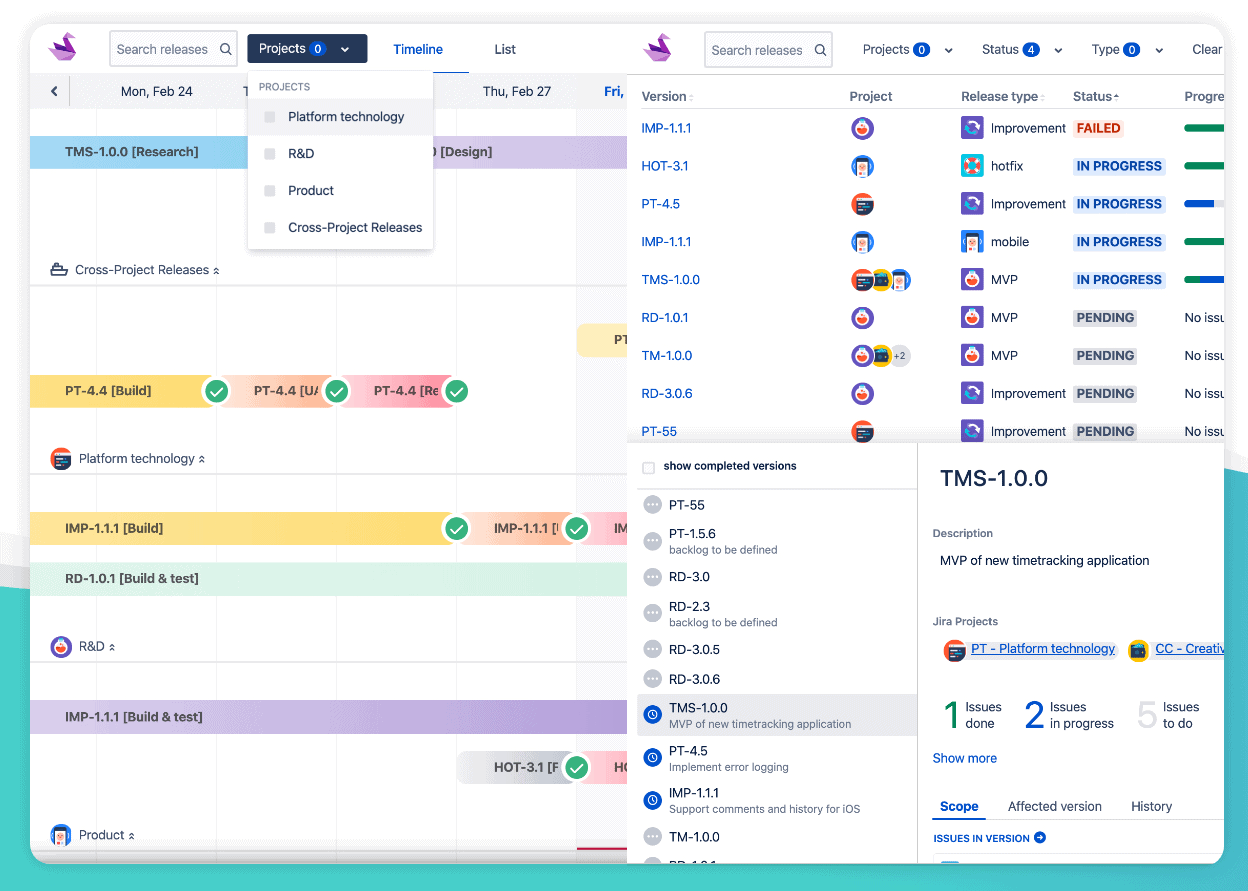This screenshot has width=1248, height=891.
Task: Click the purple origami bird app logo
Action: (x=62, y=48)
